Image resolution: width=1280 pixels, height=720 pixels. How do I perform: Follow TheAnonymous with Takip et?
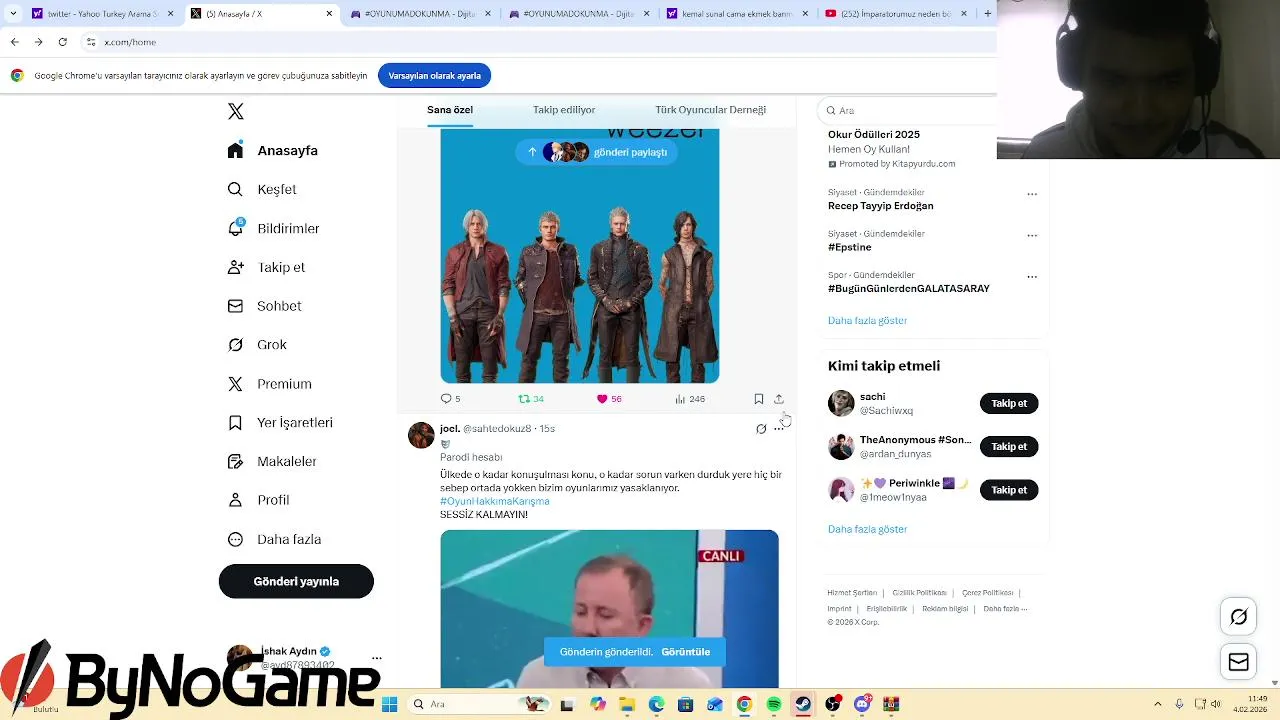click(x=1009, y=446)
